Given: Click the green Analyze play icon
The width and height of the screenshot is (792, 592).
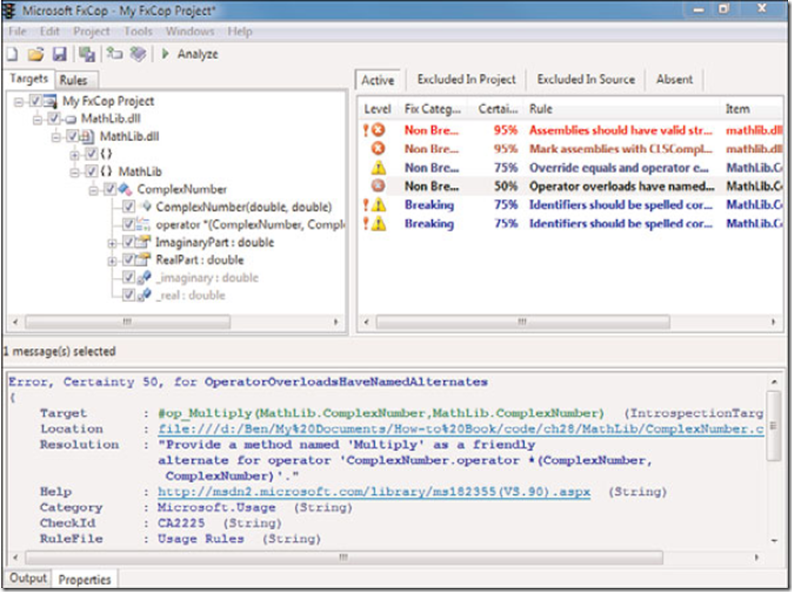Looking at the screenshot, I should 165,54.
